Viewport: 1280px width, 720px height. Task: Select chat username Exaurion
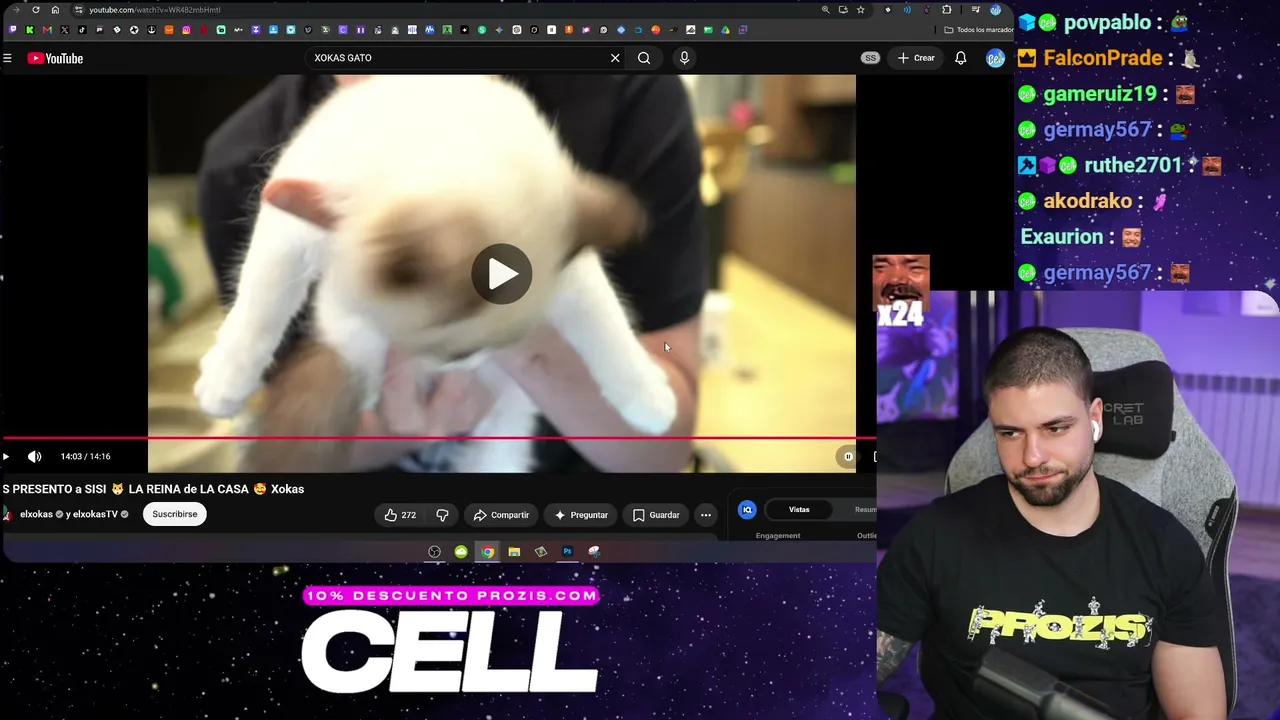tap(1062, 237)
